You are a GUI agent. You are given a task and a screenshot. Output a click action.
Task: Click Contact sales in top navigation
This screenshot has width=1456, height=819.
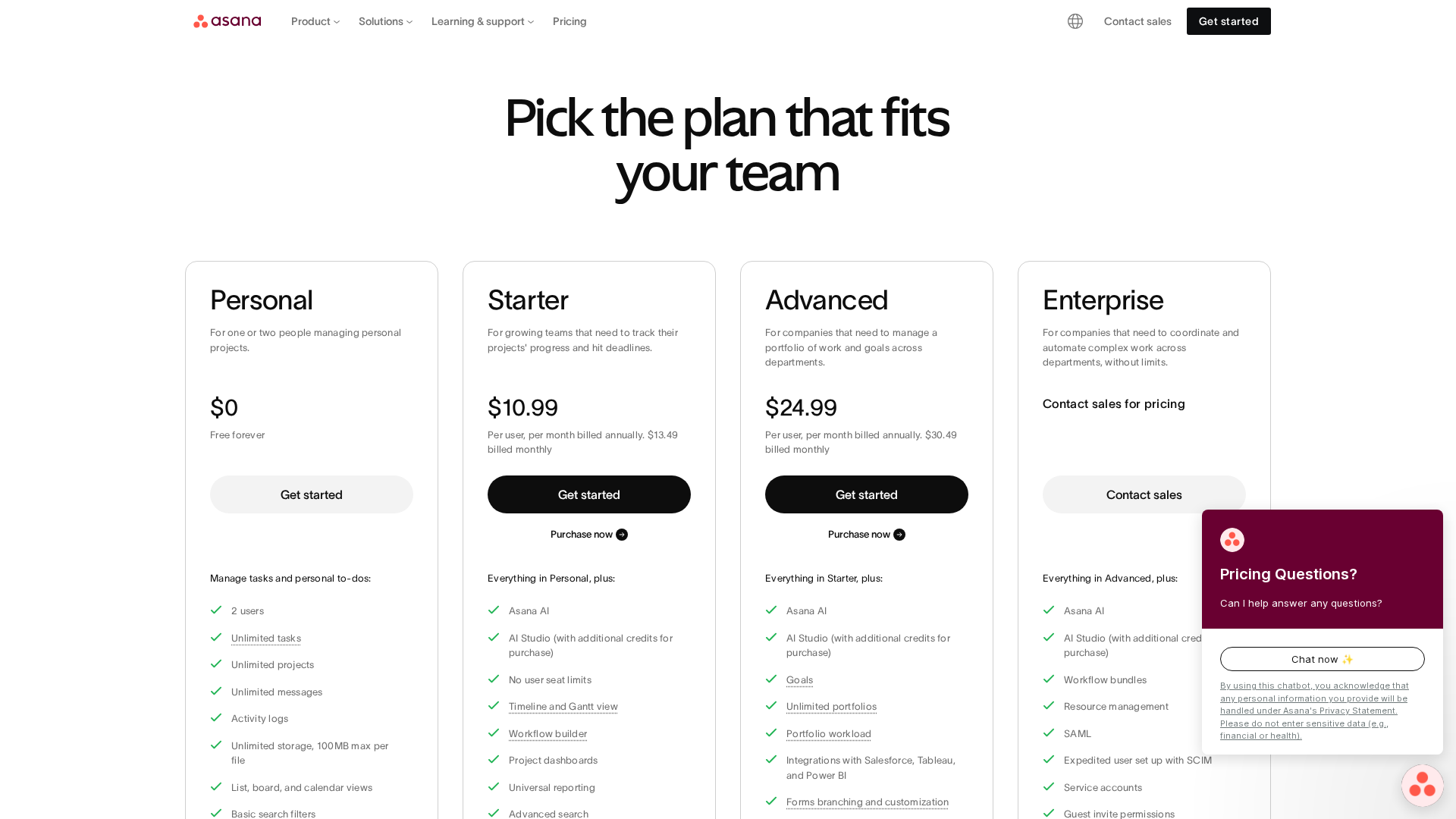[1137, 21]
